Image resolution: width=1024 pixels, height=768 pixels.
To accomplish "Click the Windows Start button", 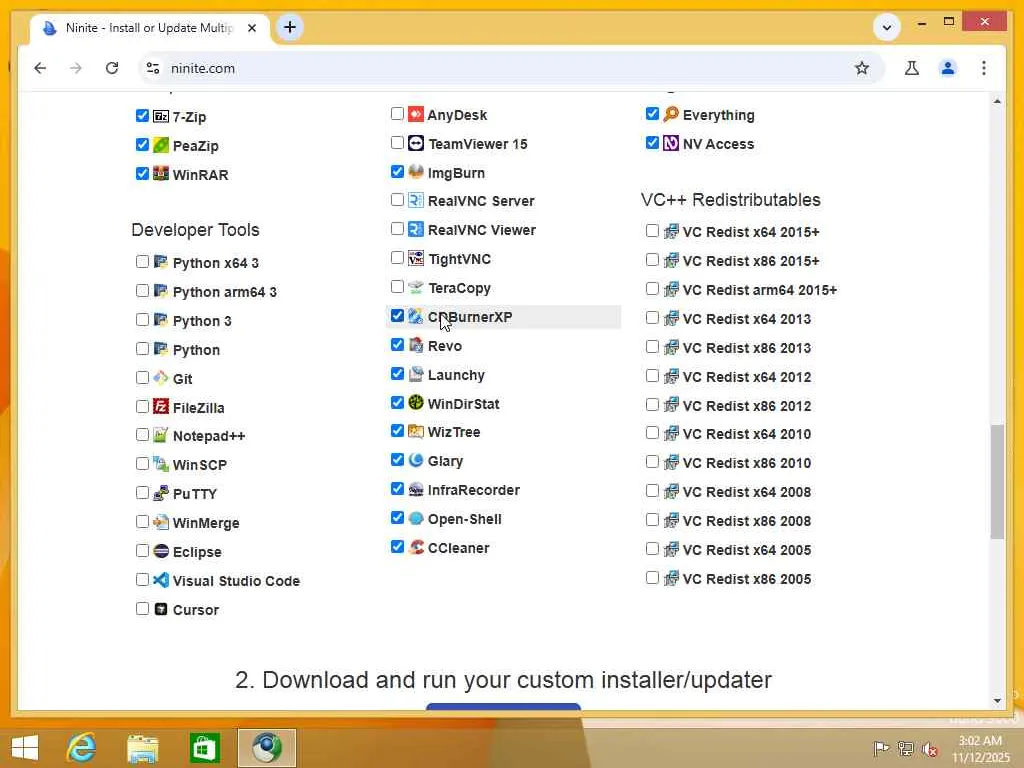I will pos(25,748).
